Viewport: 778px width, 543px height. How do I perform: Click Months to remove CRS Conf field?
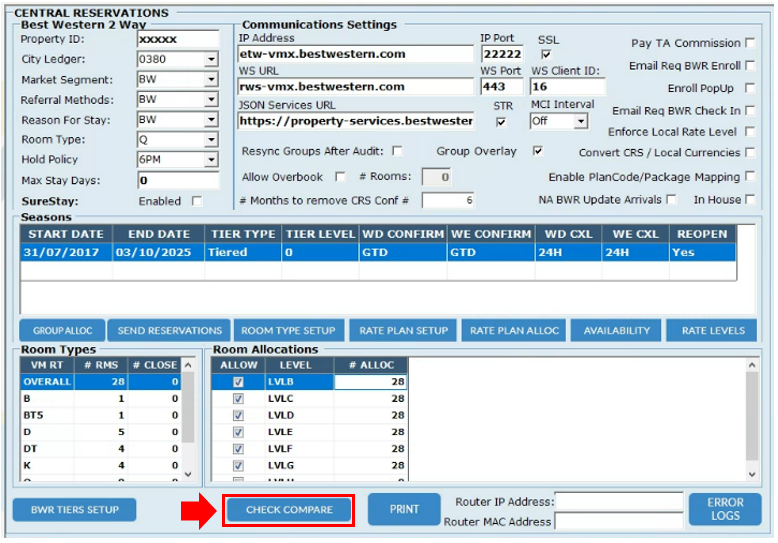click(448, 201)
